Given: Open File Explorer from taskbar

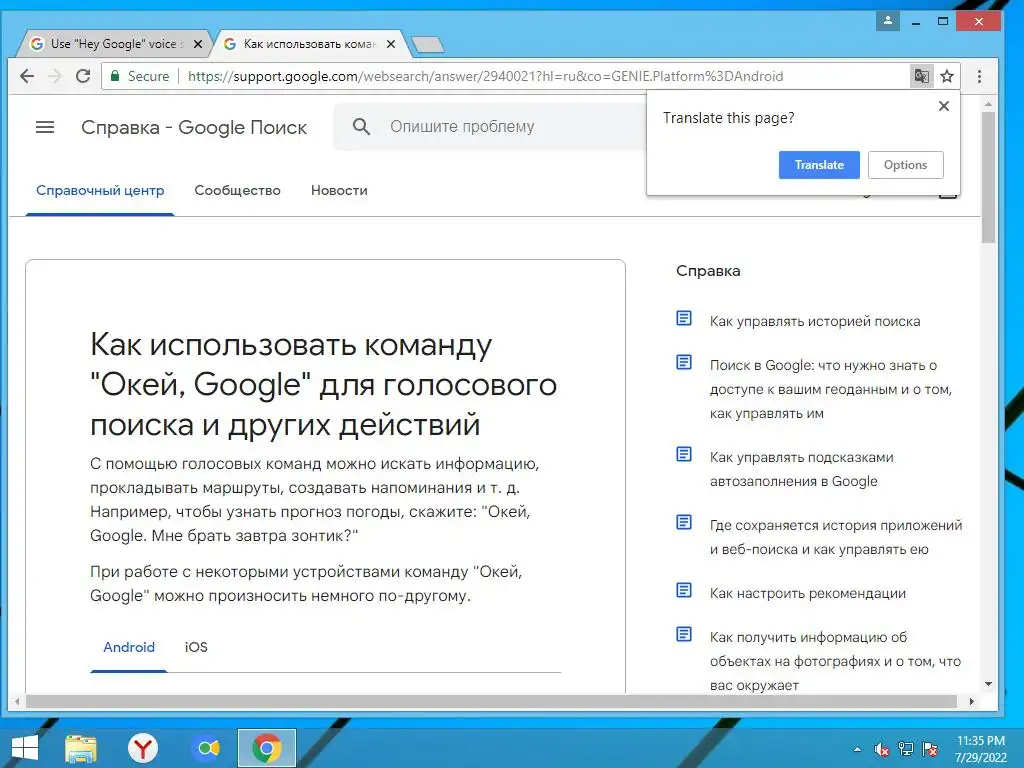Looking at the screenshot, I should pos(81,748).
